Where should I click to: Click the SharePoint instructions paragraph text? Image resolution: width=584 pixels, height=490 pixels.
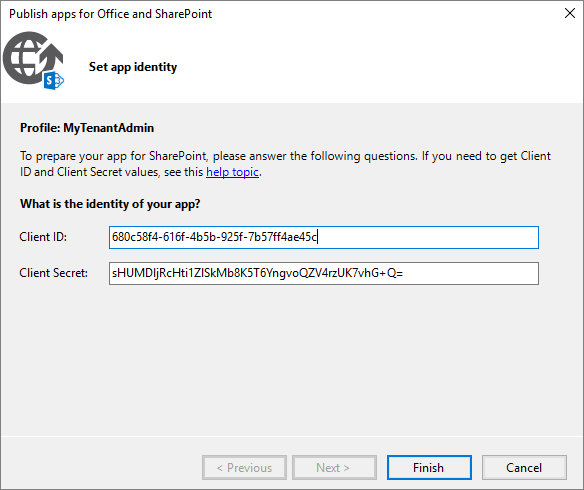point(285,164)
